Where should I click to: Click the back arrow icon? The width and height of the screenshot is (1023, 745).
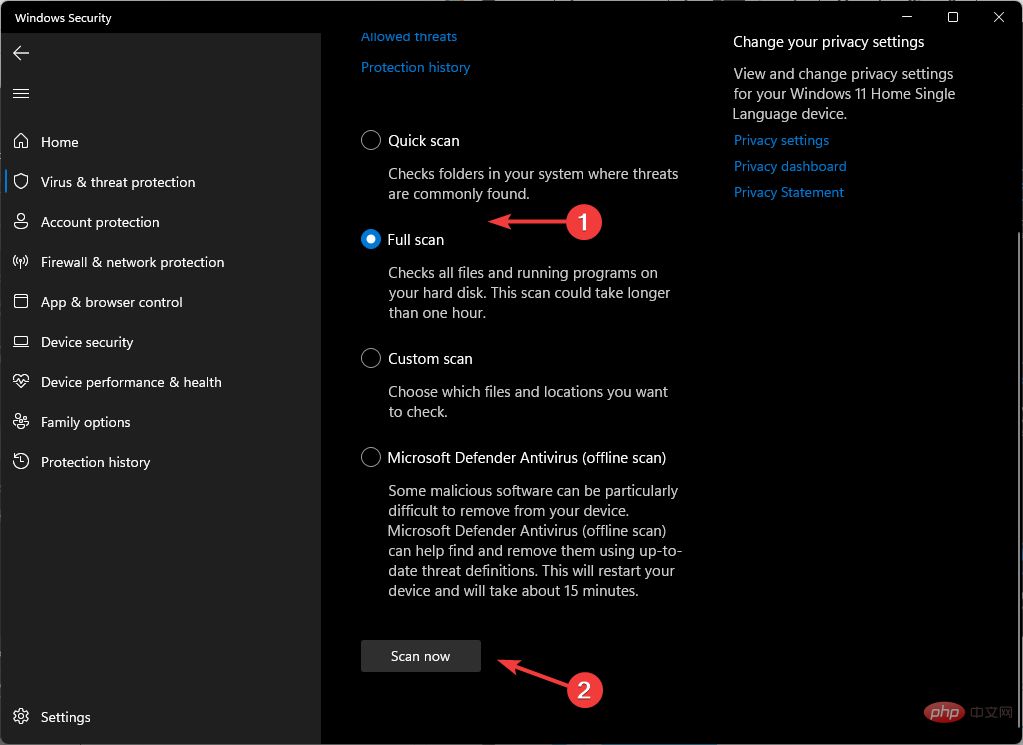point(21,53)
